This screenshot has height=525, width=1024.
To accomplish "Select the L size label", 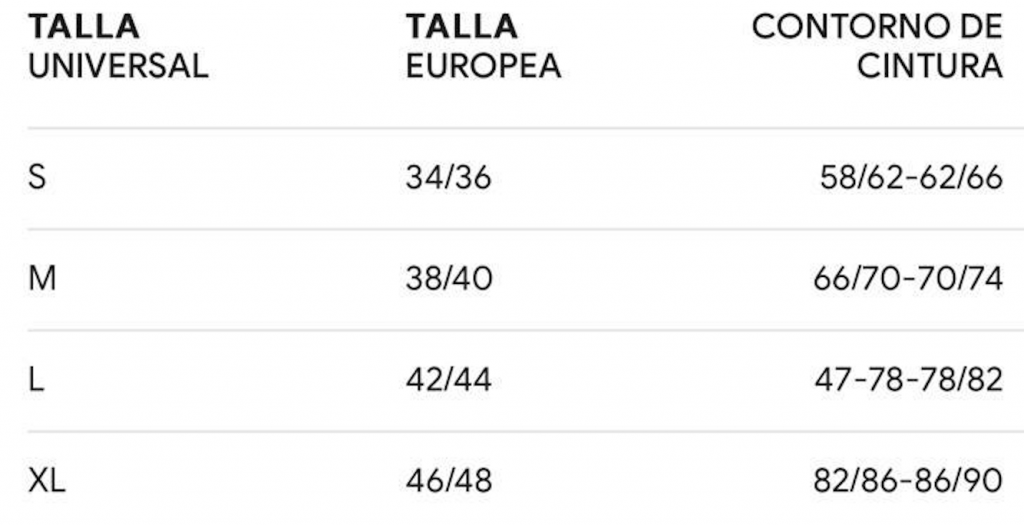I will pyautogui.click(x=36, y=380).
